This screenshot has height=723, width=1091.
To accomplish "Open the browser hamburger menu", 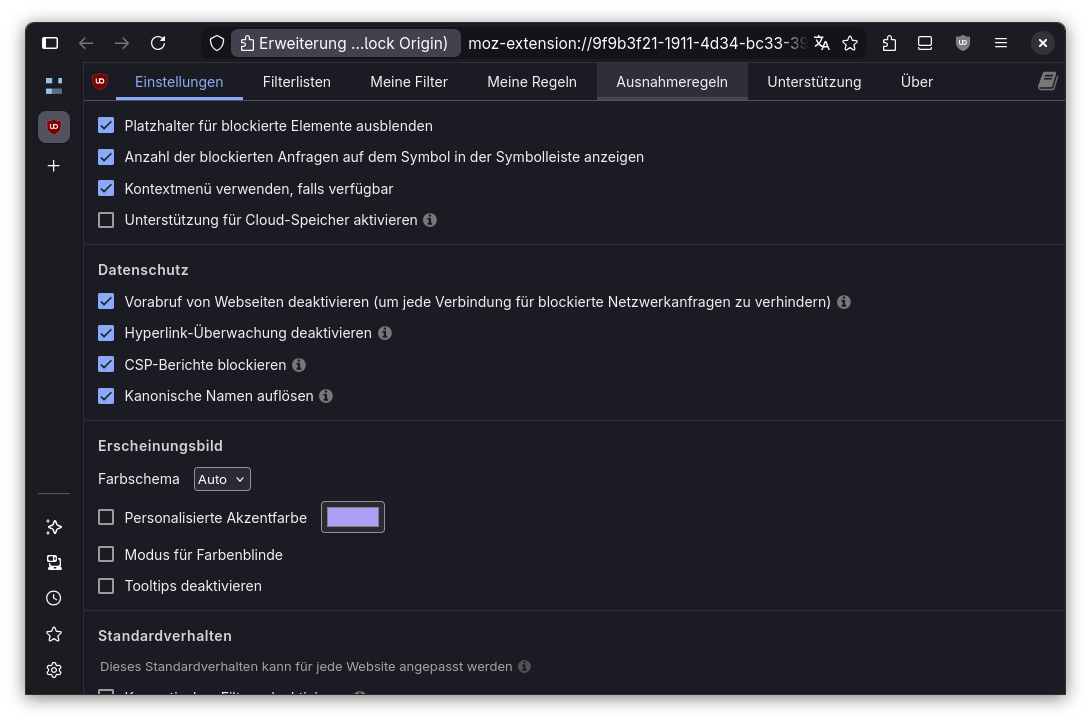I will (x=1001, y=43).
